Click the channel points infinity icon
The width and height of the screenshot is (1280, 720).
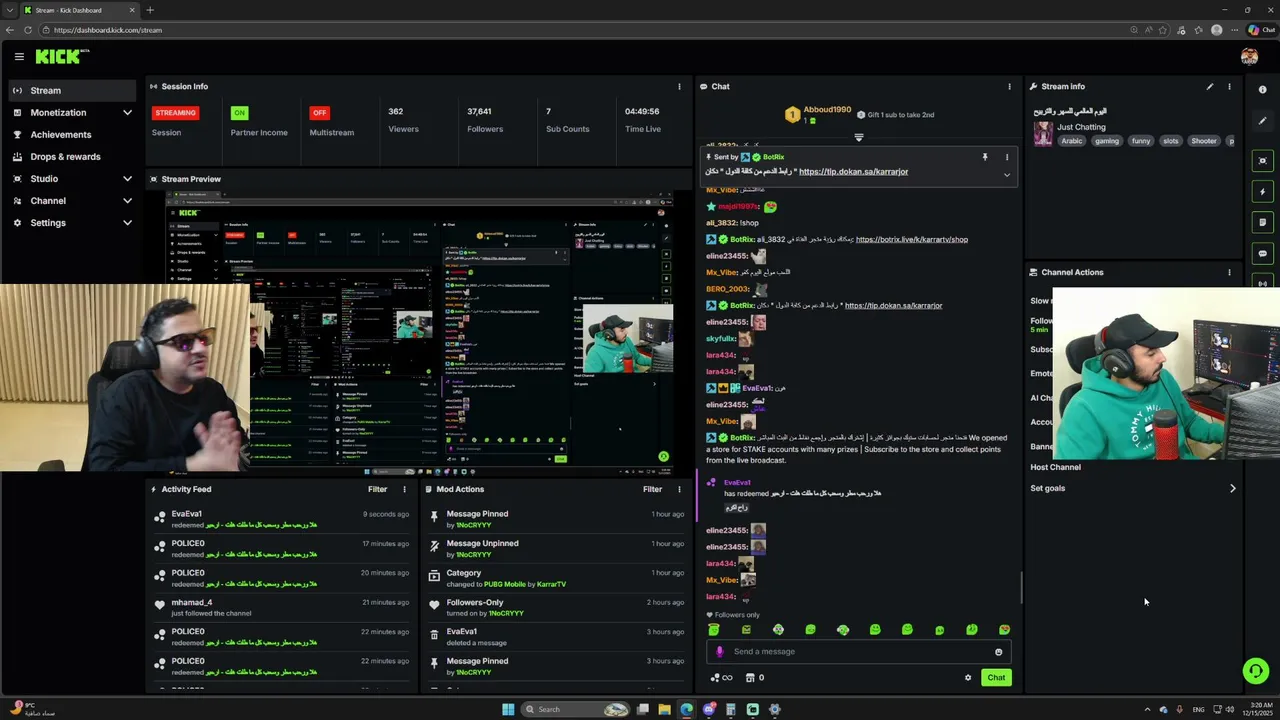721,678
